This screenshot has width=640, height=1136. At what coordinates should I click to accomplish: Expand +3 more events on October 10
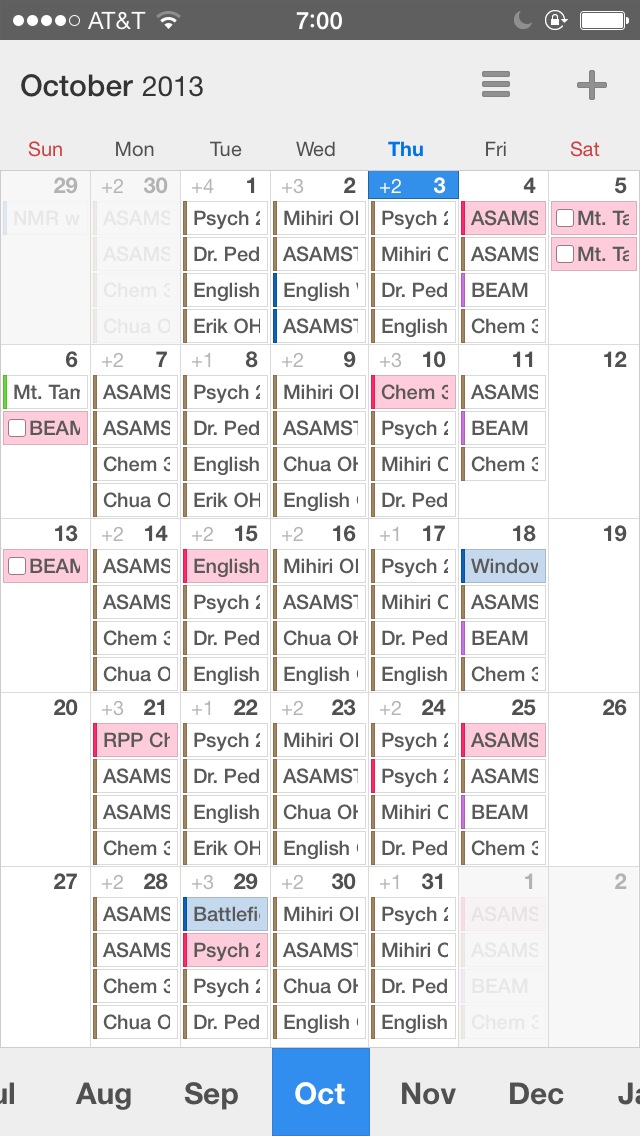[x=390, y=361]
